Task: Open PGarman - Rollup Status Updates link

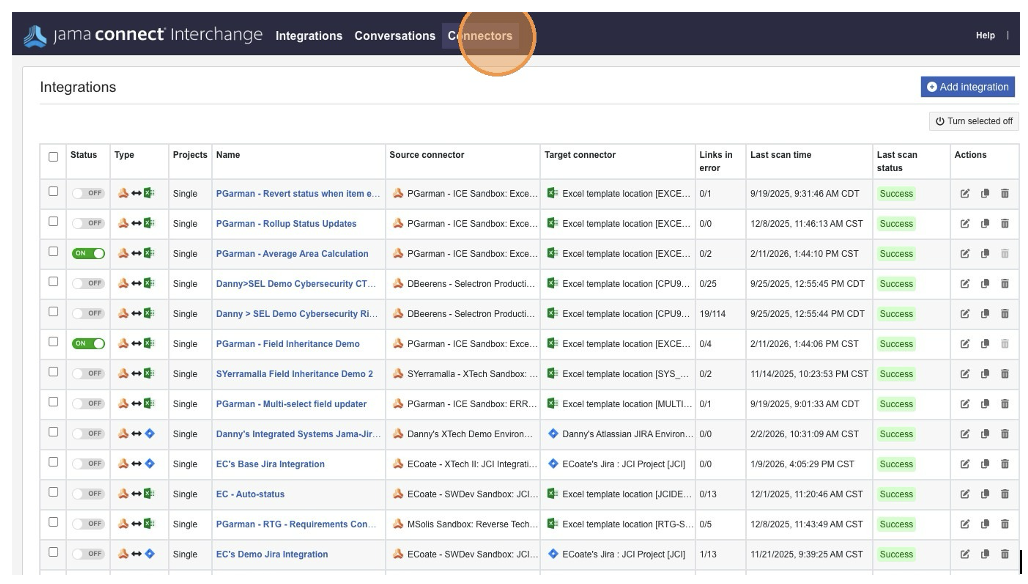Action: [x=287, y=224]
